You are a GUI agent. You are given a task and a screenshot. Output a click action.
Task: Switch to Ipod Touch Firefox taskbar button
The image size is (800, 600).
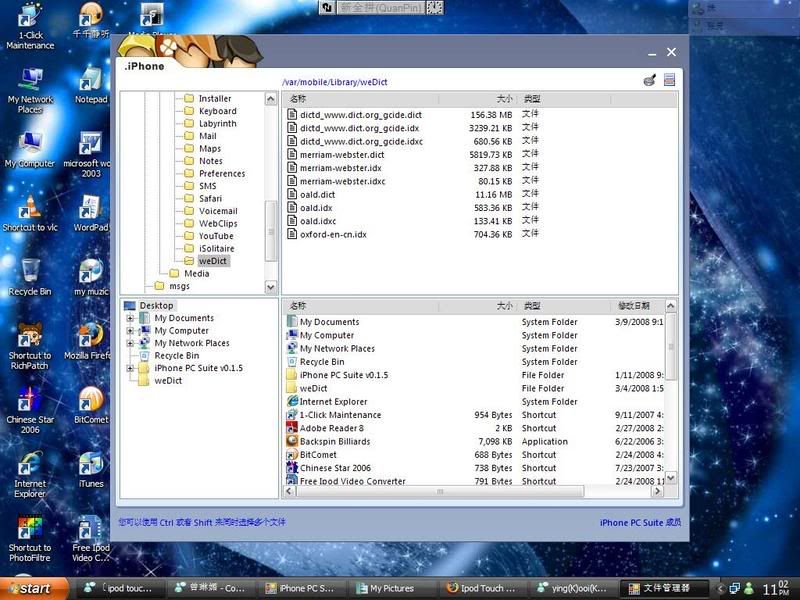pyautogui.click(x=483, y=588)
